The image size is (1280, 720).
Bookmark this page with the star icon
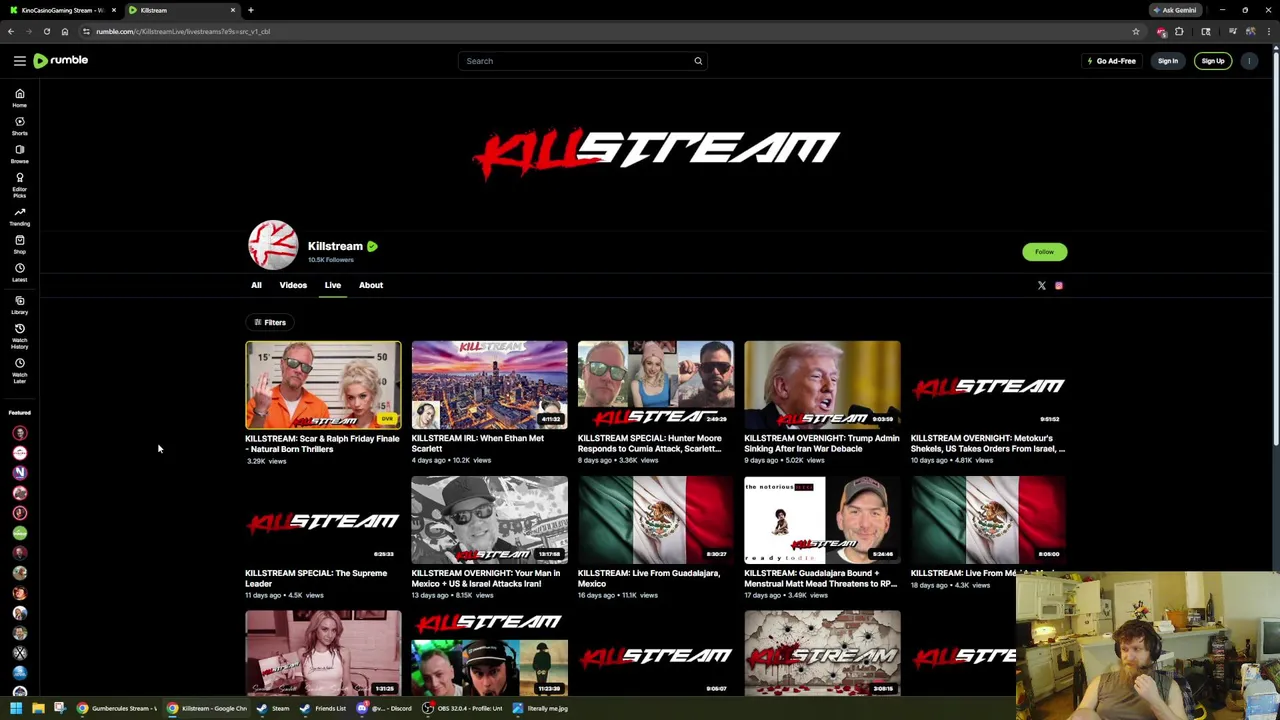tap(1135, 31)
